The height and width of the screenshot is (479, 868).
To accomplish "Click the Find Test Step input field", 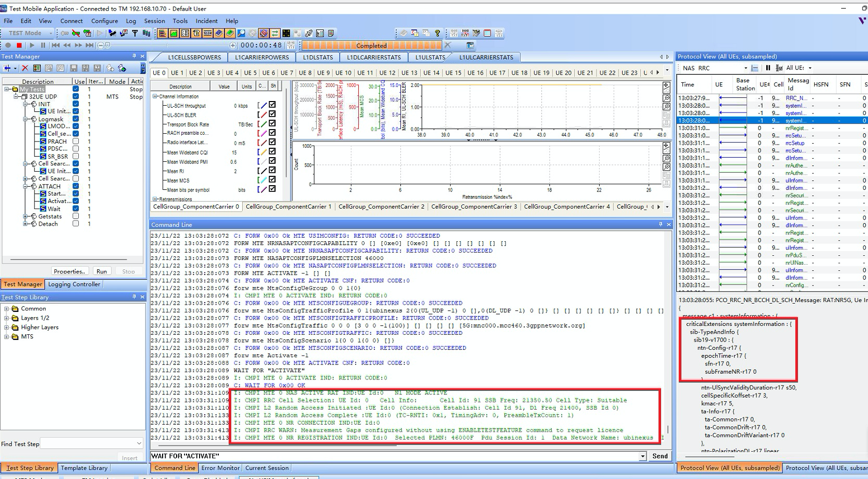I will (90, 444).
